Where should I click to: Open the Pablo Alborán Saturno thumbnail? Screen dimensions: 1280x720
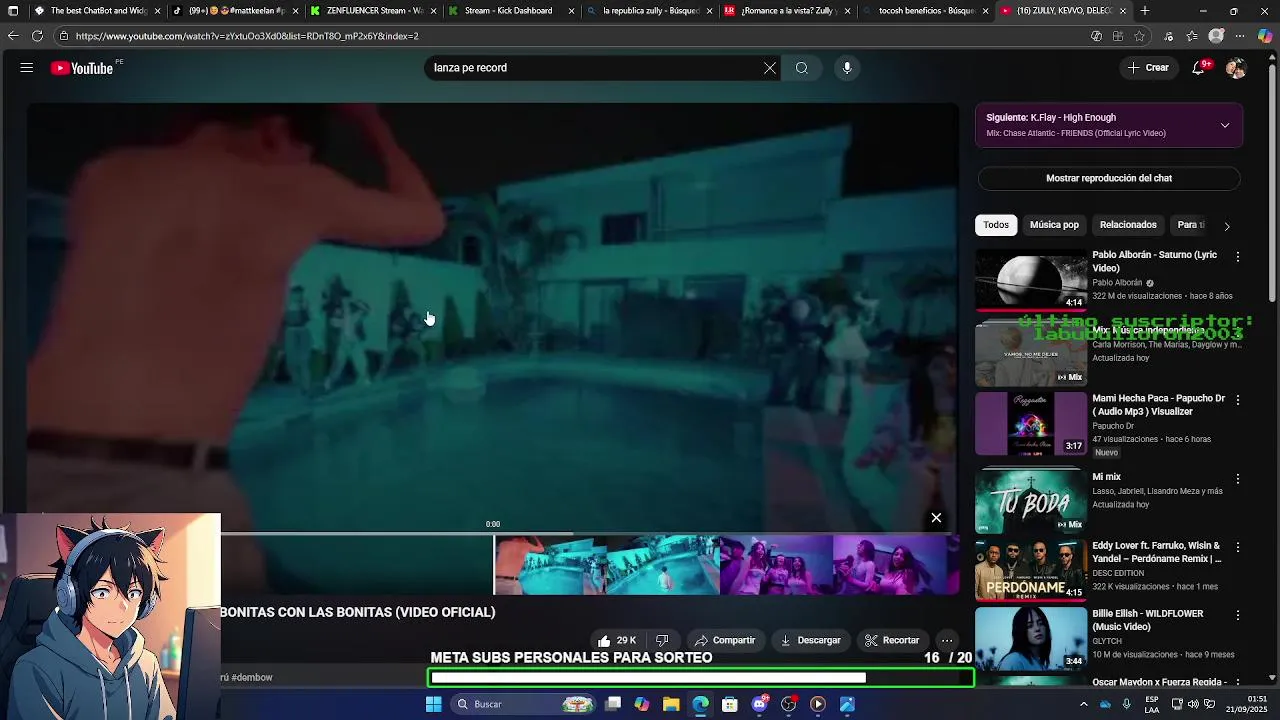[1031, 279]
